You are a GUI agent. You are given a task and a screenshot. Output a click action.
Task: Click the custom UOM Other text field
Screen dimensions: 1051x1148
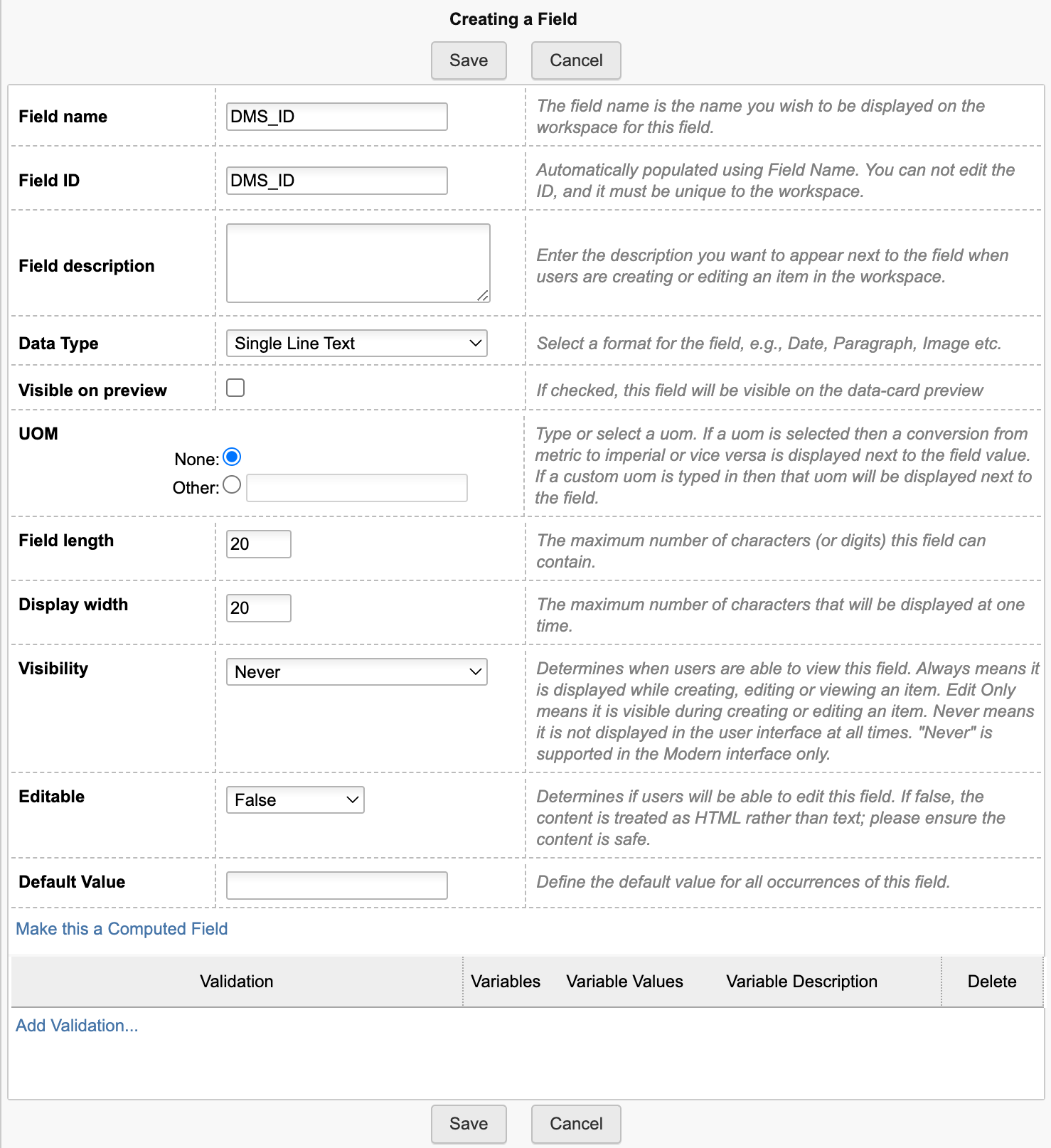356,488
